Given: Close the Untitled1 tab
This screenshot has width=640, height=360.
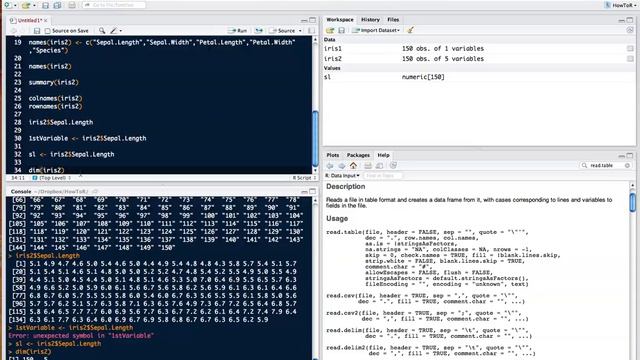Looking at the screenshot, I should point(46,20).
